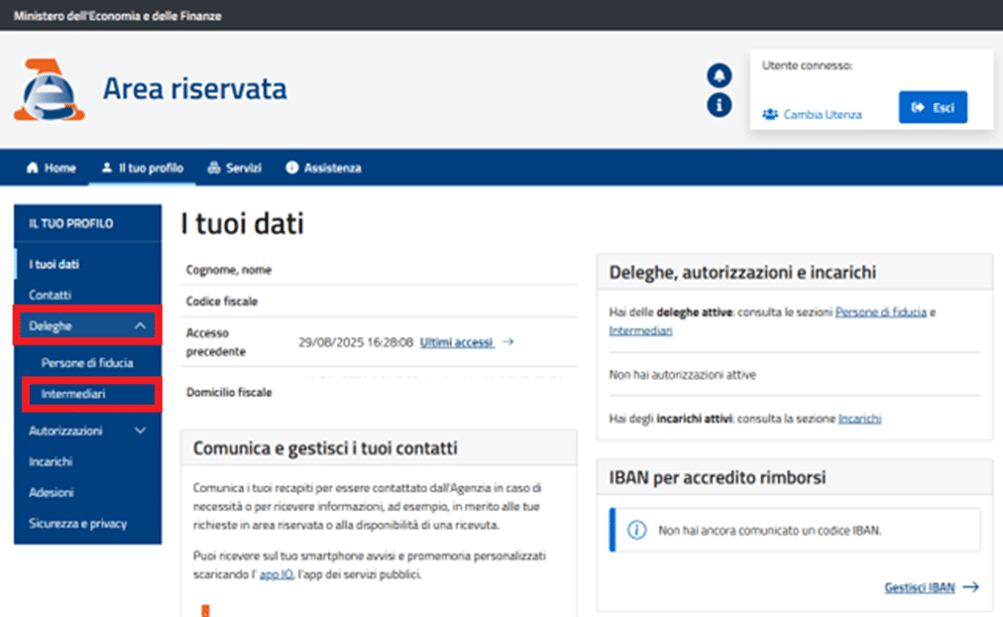Viewport: 1003px width, 617px height.
Task: Open the notifications bell icon
Action: pyautogui.click(x=718, y=75)
